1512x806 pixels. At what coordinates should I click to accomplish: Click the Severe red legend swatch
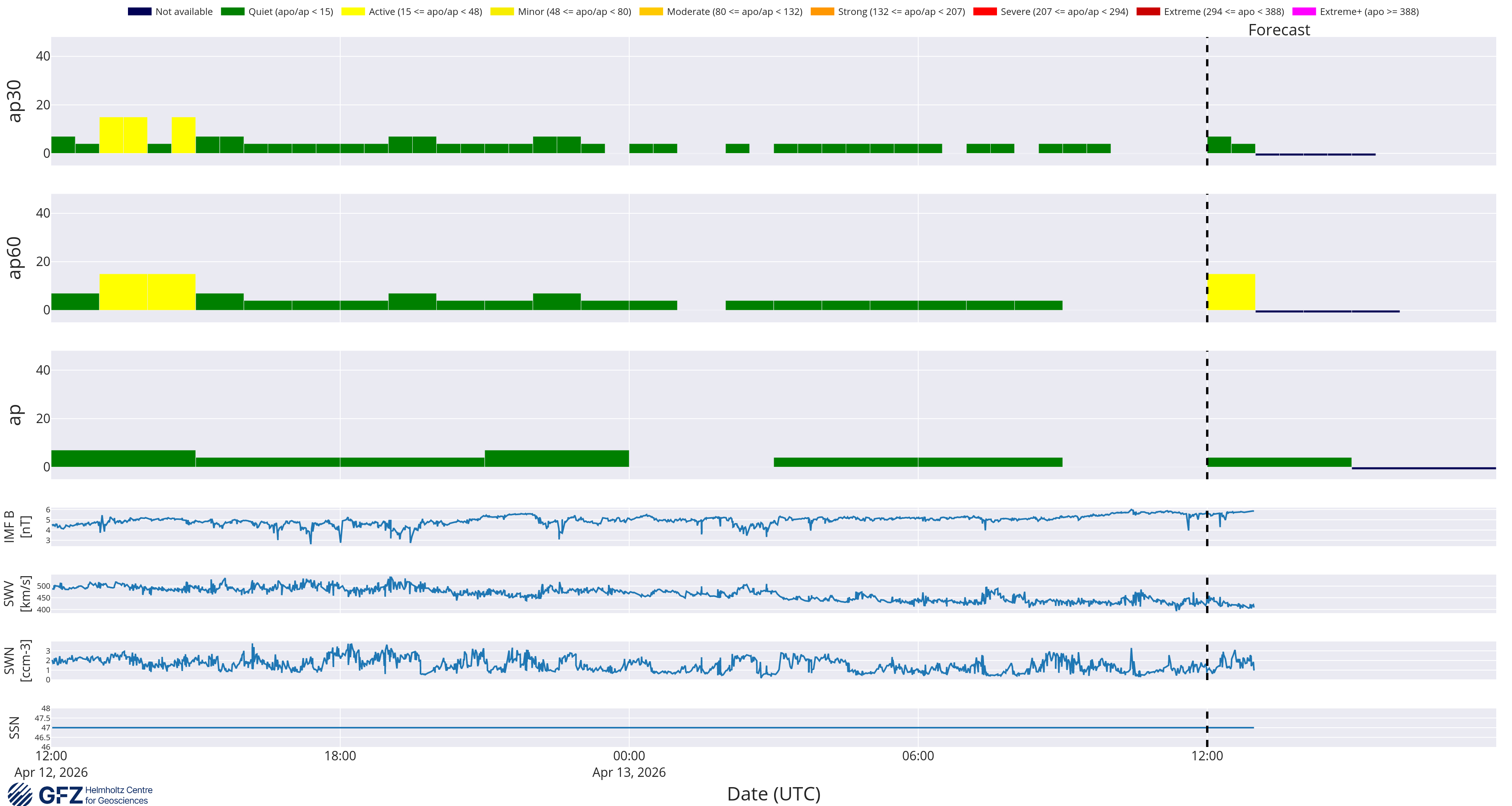click(984, 12)
